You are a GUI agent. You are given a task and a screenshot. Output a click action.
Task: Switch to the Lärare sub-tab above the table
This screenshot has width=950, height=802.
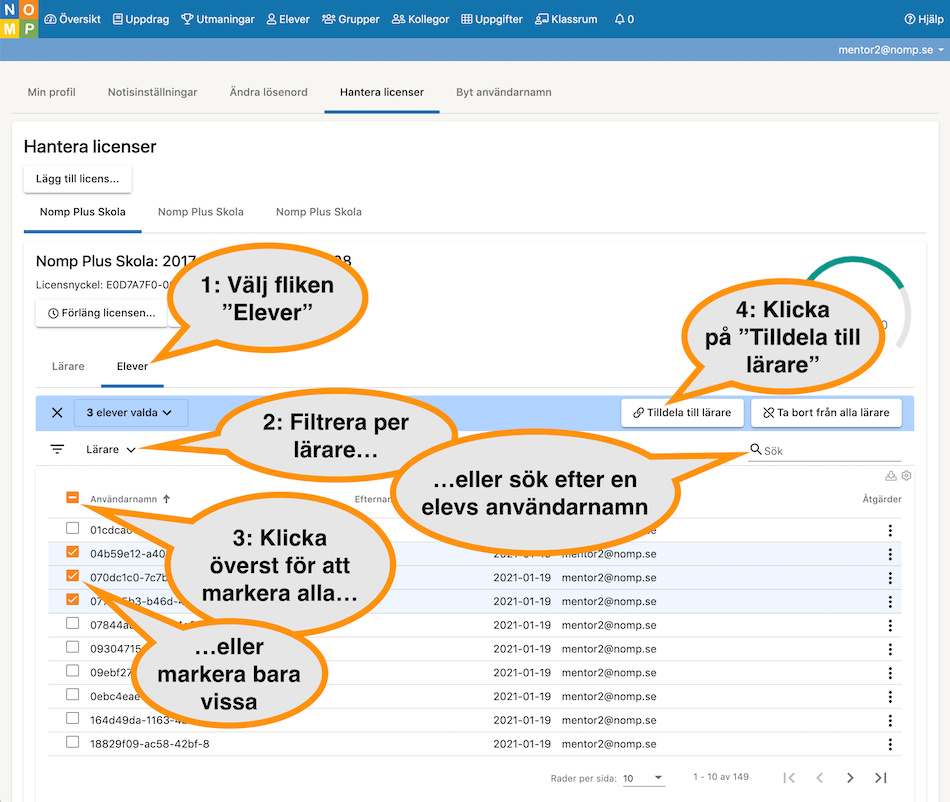tap(68, 366)
